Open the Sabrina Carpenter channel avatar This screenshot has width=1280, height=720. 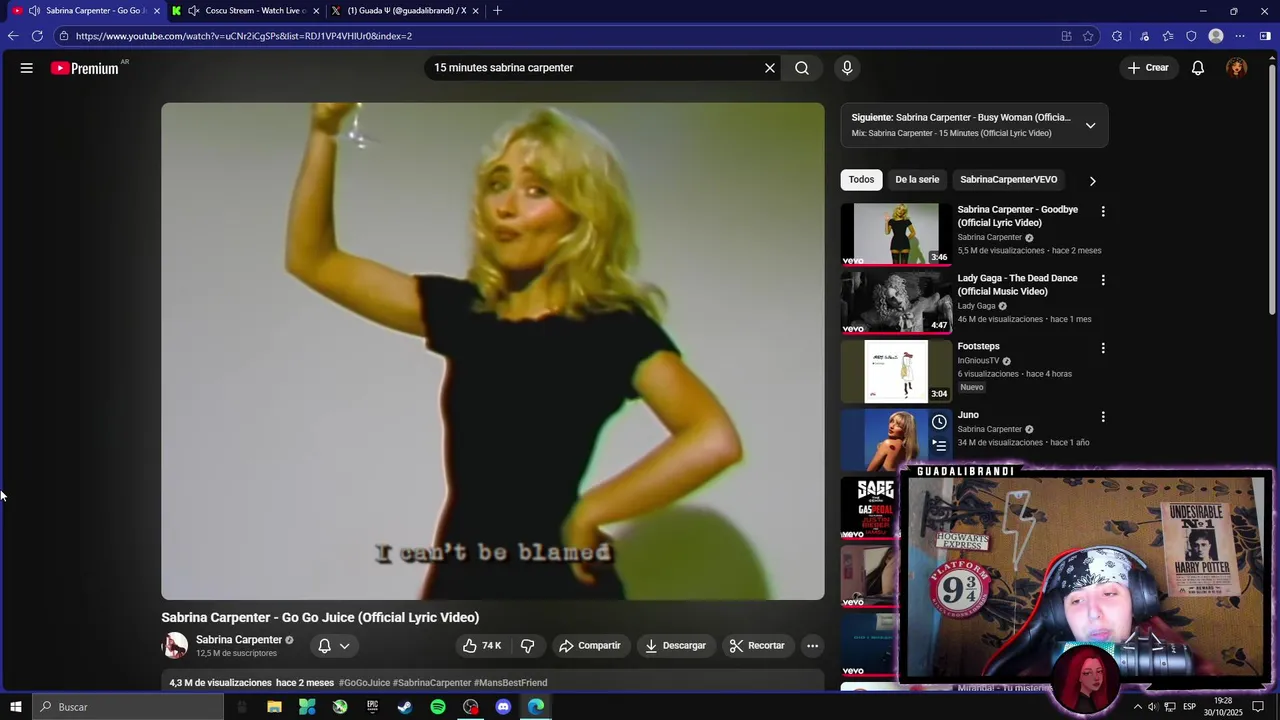point(175,646)
